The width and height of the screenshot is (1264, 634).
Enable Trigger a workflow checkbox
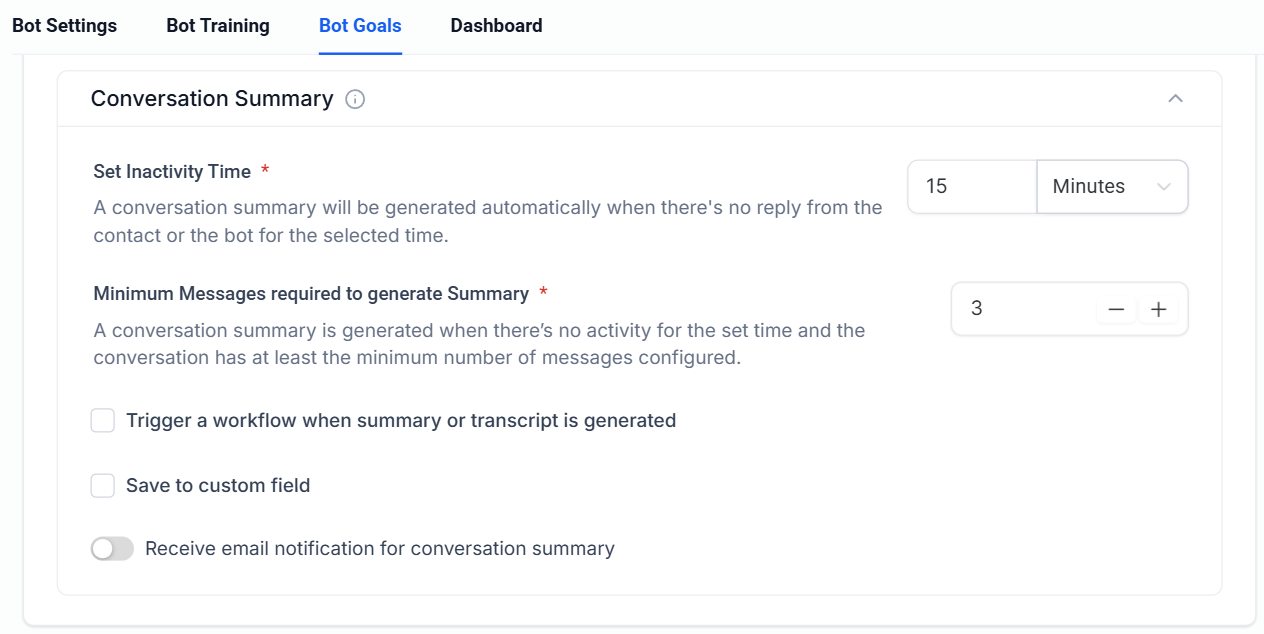coord(103,421)
